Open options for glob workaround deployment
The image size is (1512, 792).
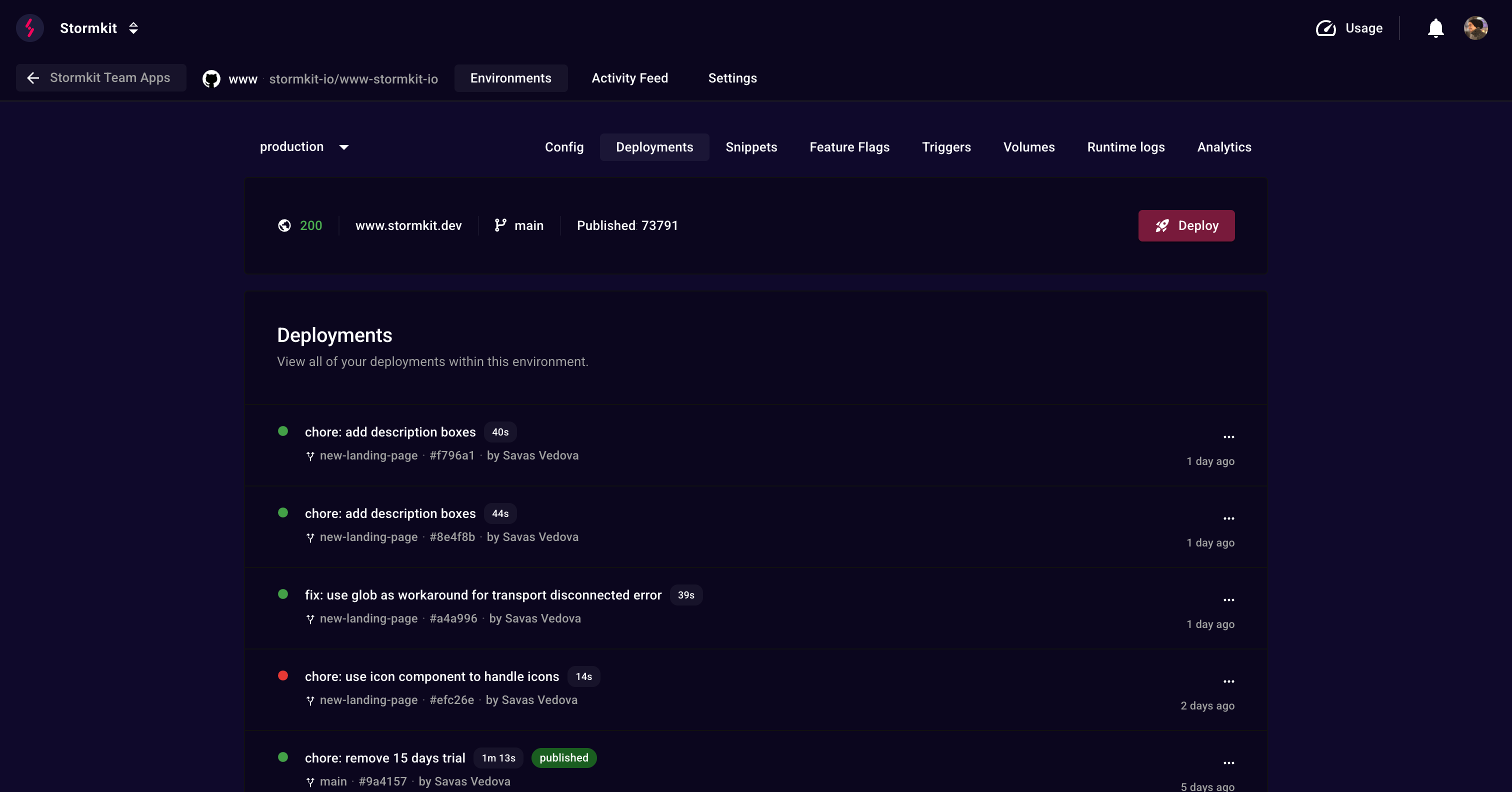pyautogui.click(x=1228, y=600)
